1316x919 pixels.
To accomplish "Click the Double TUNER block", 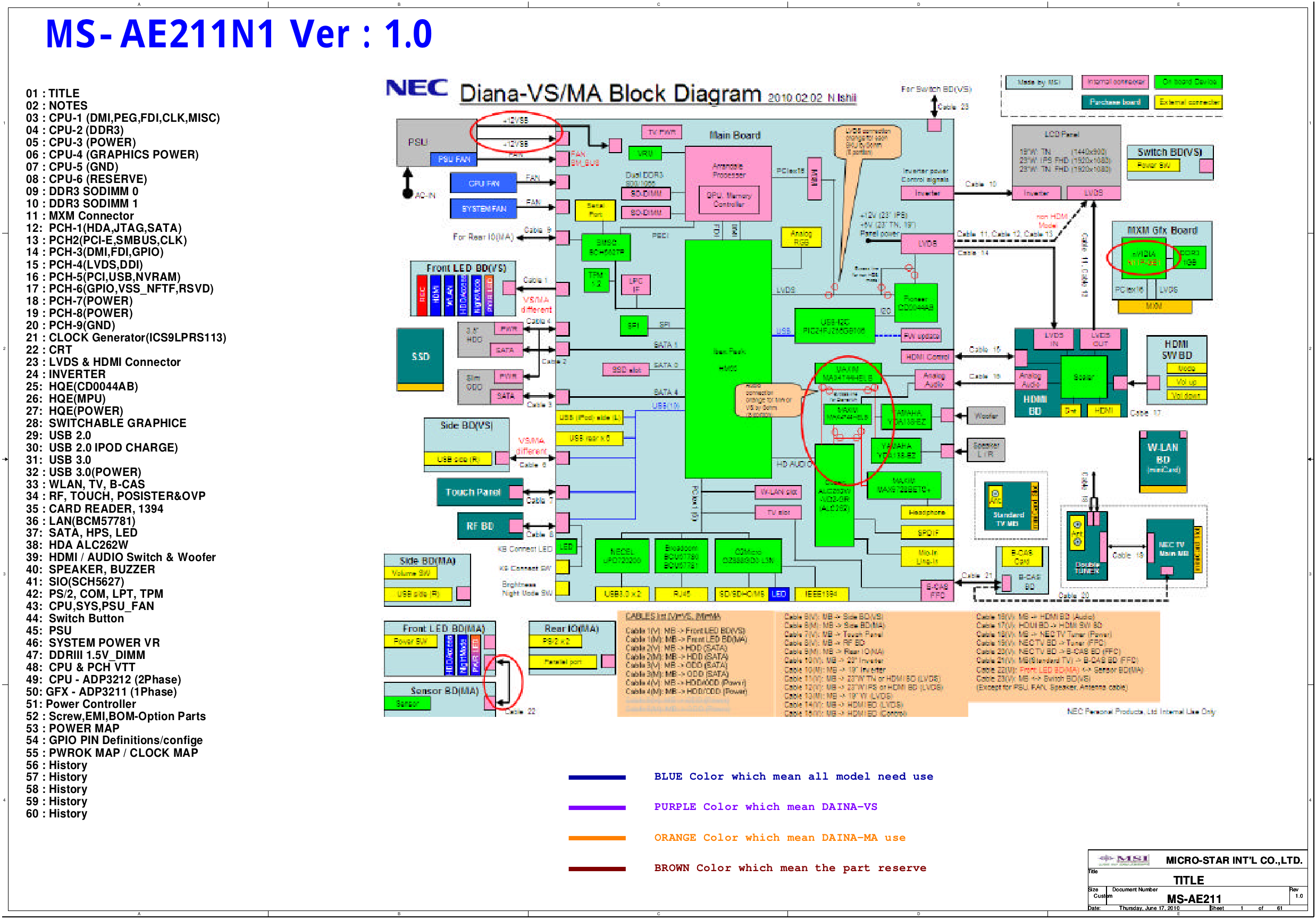I will (x=1087, y=545).
